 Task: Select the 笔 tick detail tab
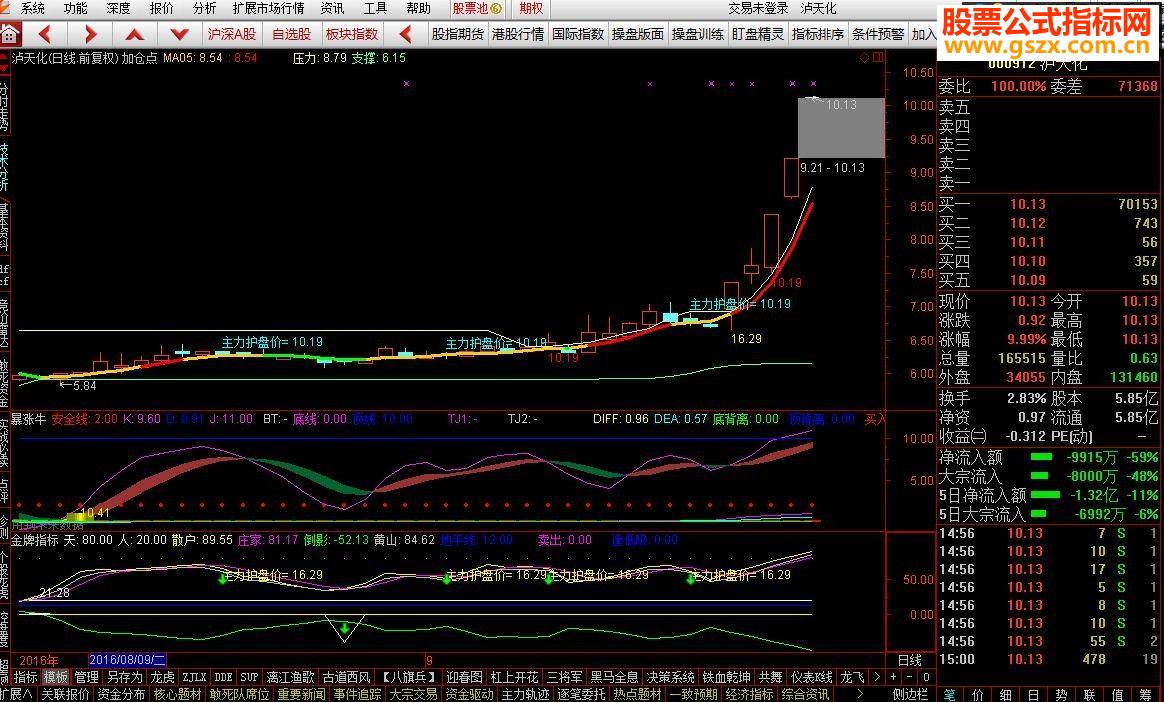949,695
